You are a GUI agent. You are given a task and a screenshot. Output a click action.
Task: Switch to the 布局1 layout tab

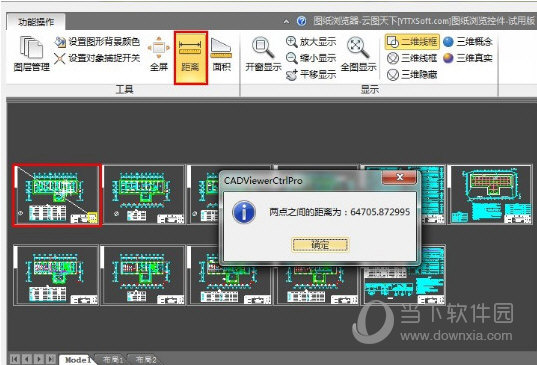coord(113,360)
